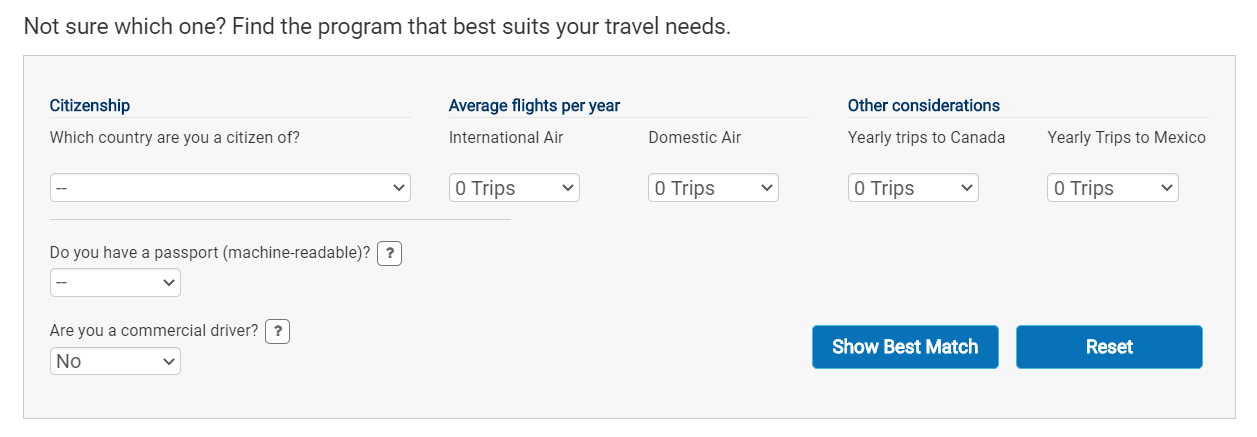Click the International Air label text

click(x=506, y=138)
